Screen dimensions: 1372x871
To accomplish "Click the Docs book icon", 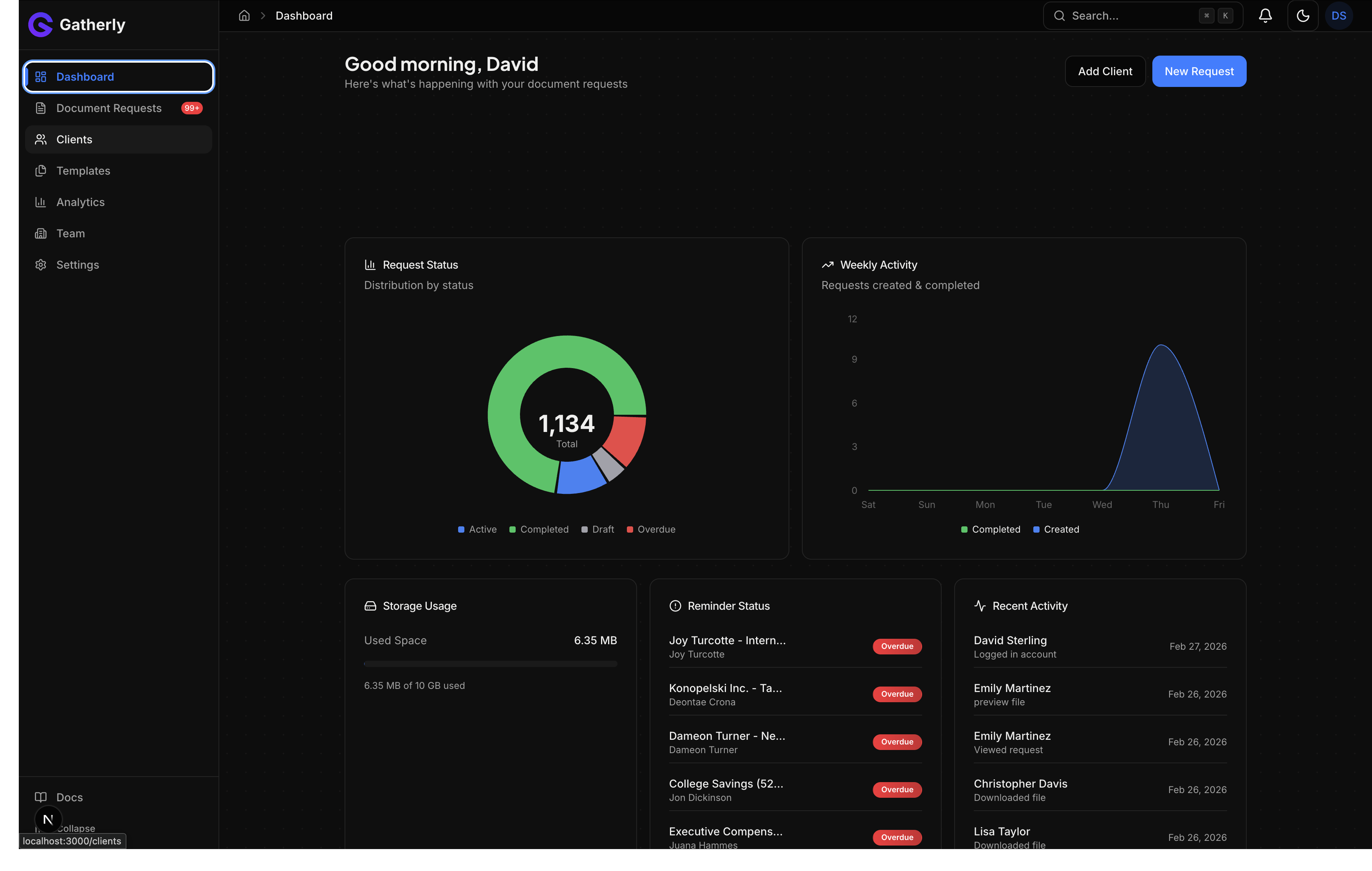I will point(40,797).
